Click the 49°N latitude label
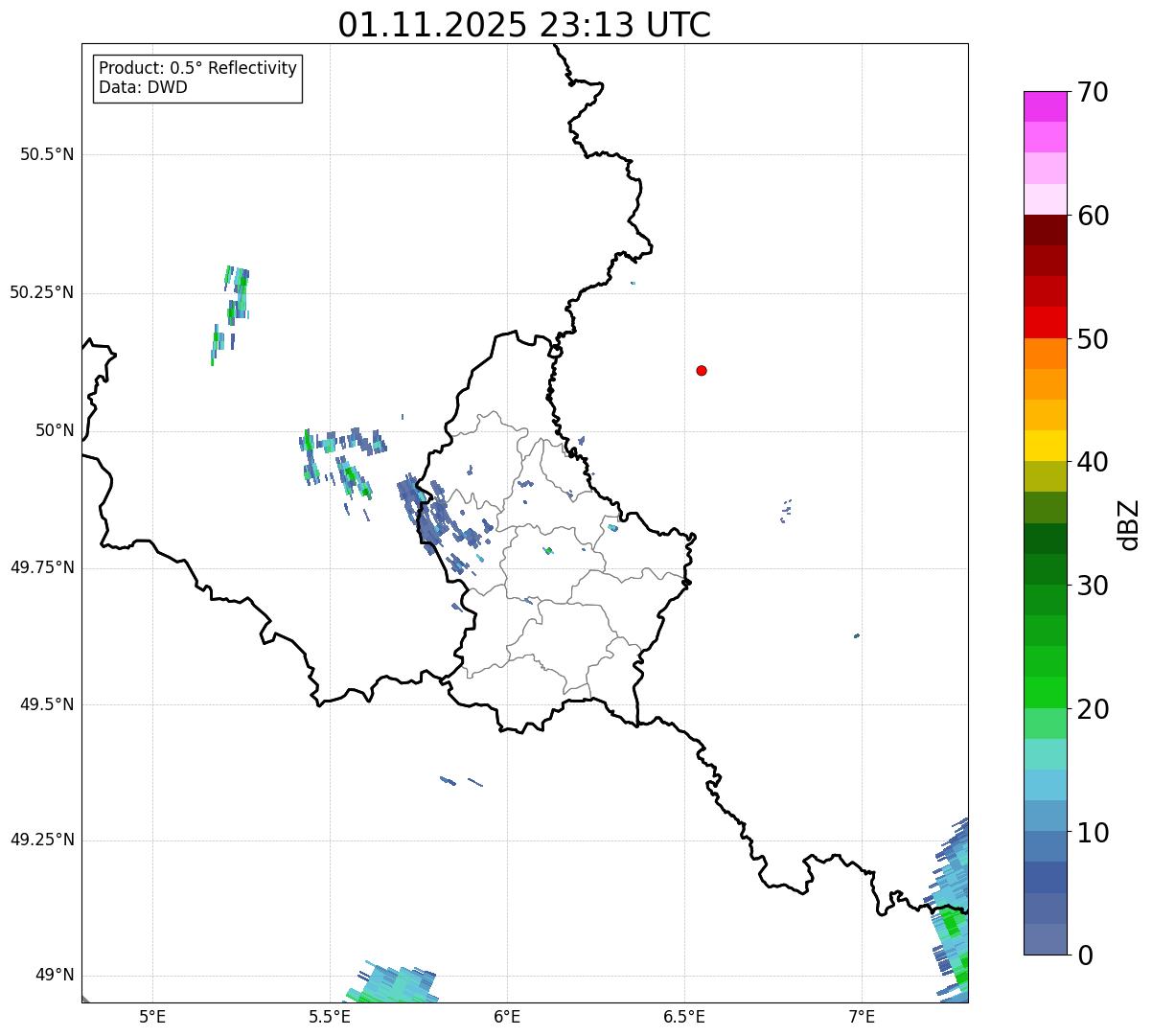Viewport: 1152px width, 1036px height. pyautogui.click(x=55, y=975)
